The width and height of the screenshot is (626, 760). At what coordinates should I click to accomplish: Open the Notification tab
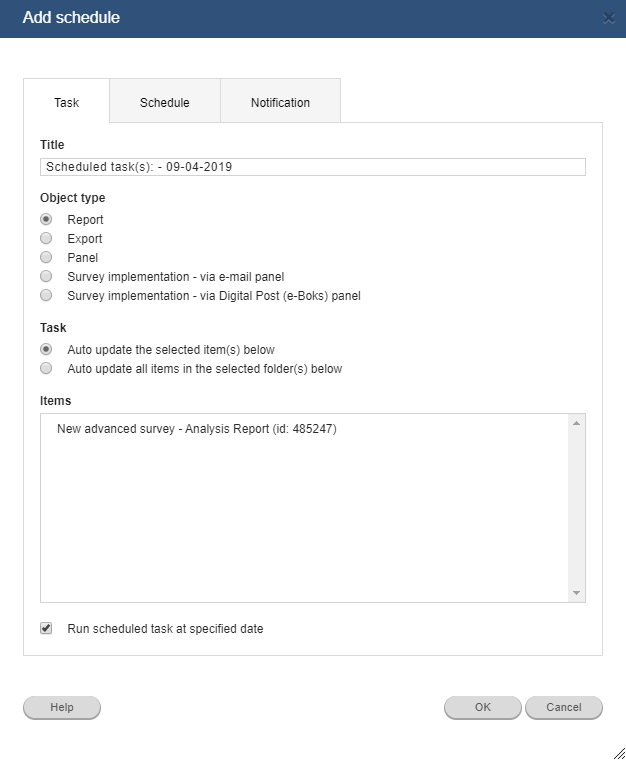(x=281, y=101)
